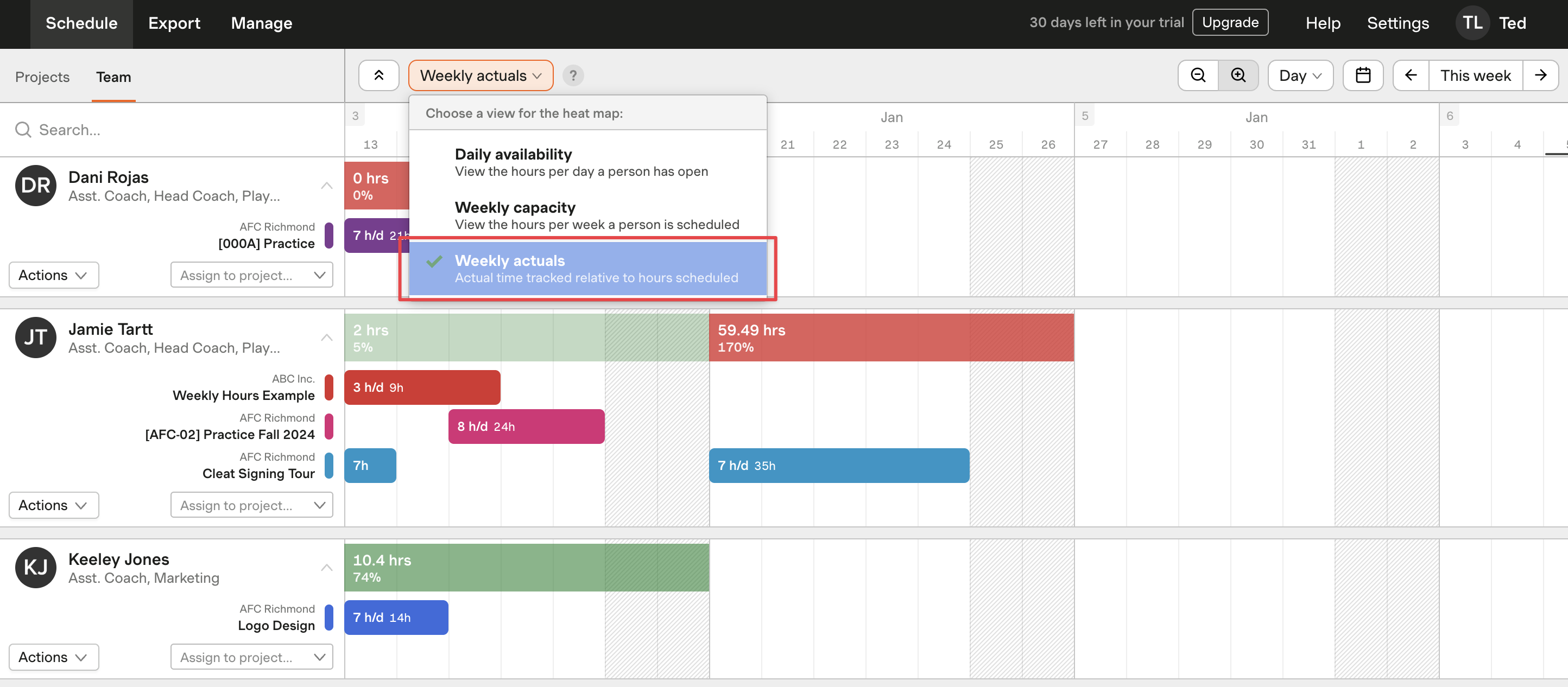Open the Day view dropdown
This screenshot has height=687, width=1568.
[1300, 75]
